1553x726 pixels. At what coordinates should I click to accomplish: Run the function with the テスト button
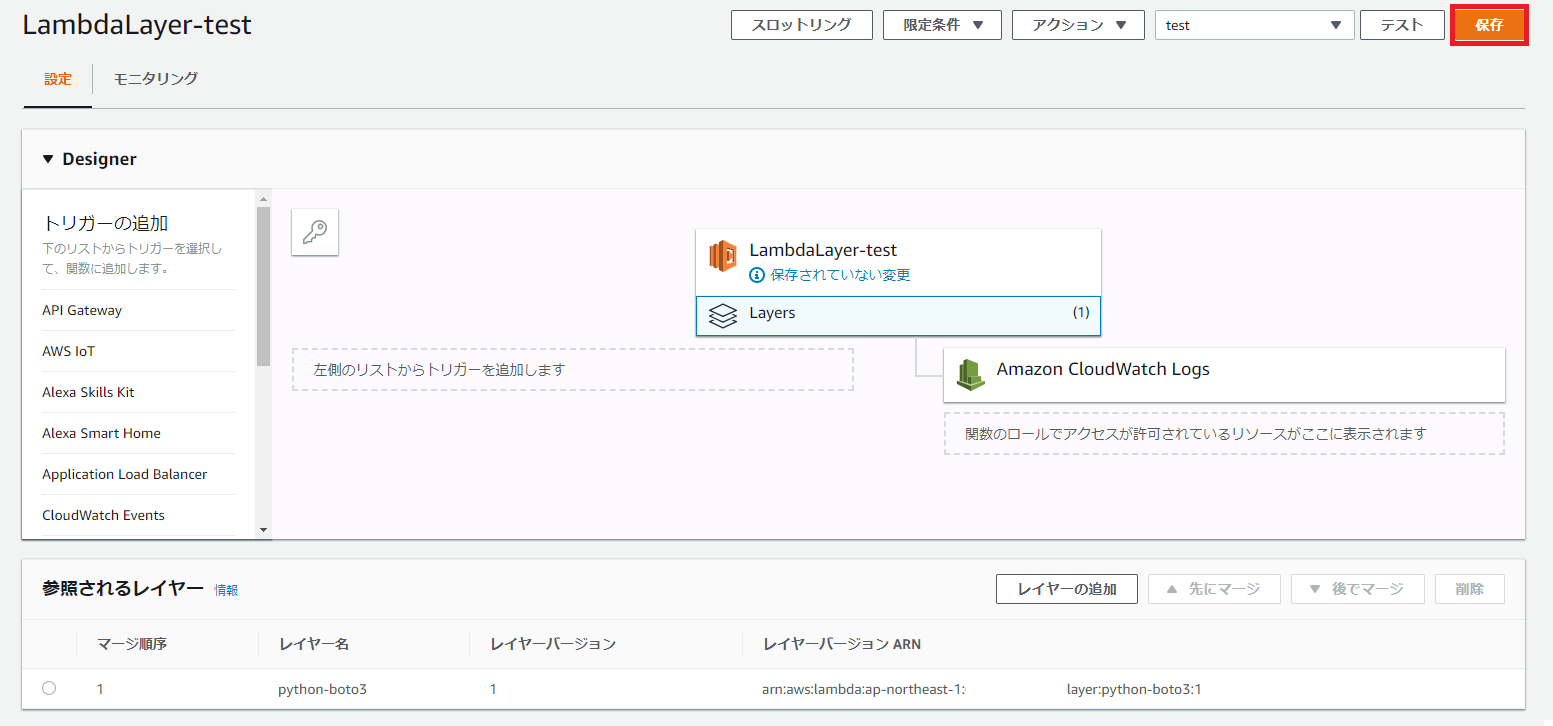click(1401, 25)
